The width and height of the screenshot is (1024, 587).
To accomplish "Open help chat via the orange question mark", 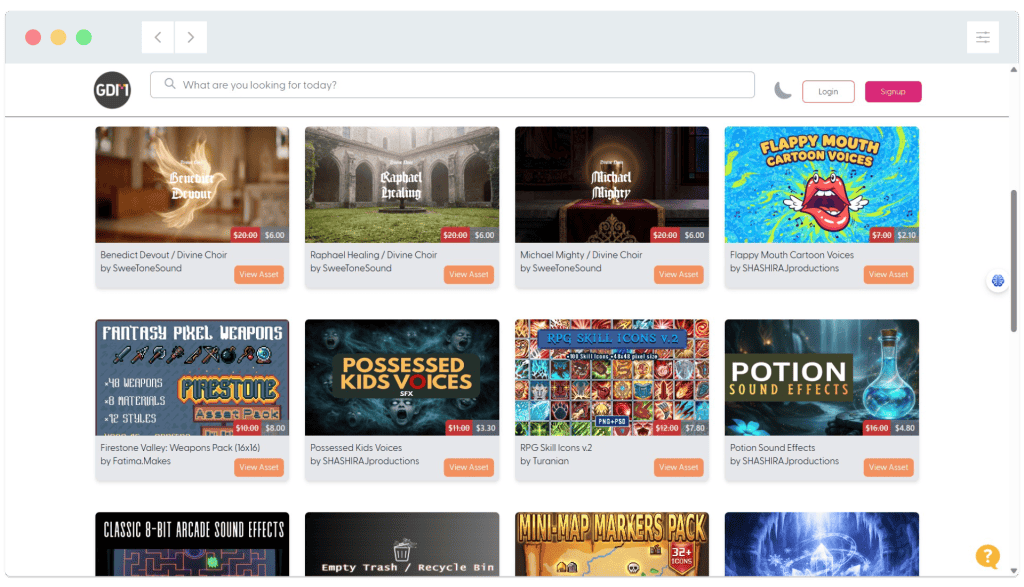I will [988, 556].
